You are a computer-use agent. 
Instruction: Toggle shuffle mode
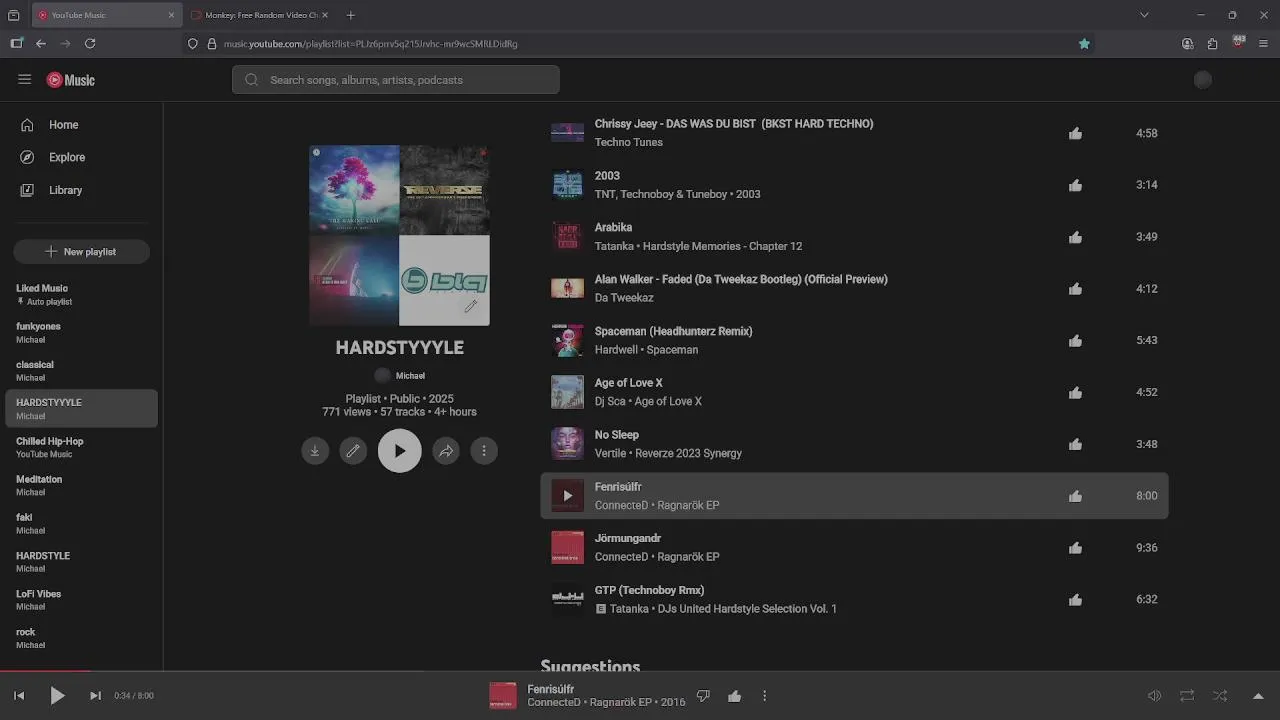click(x=1220, y=696)
